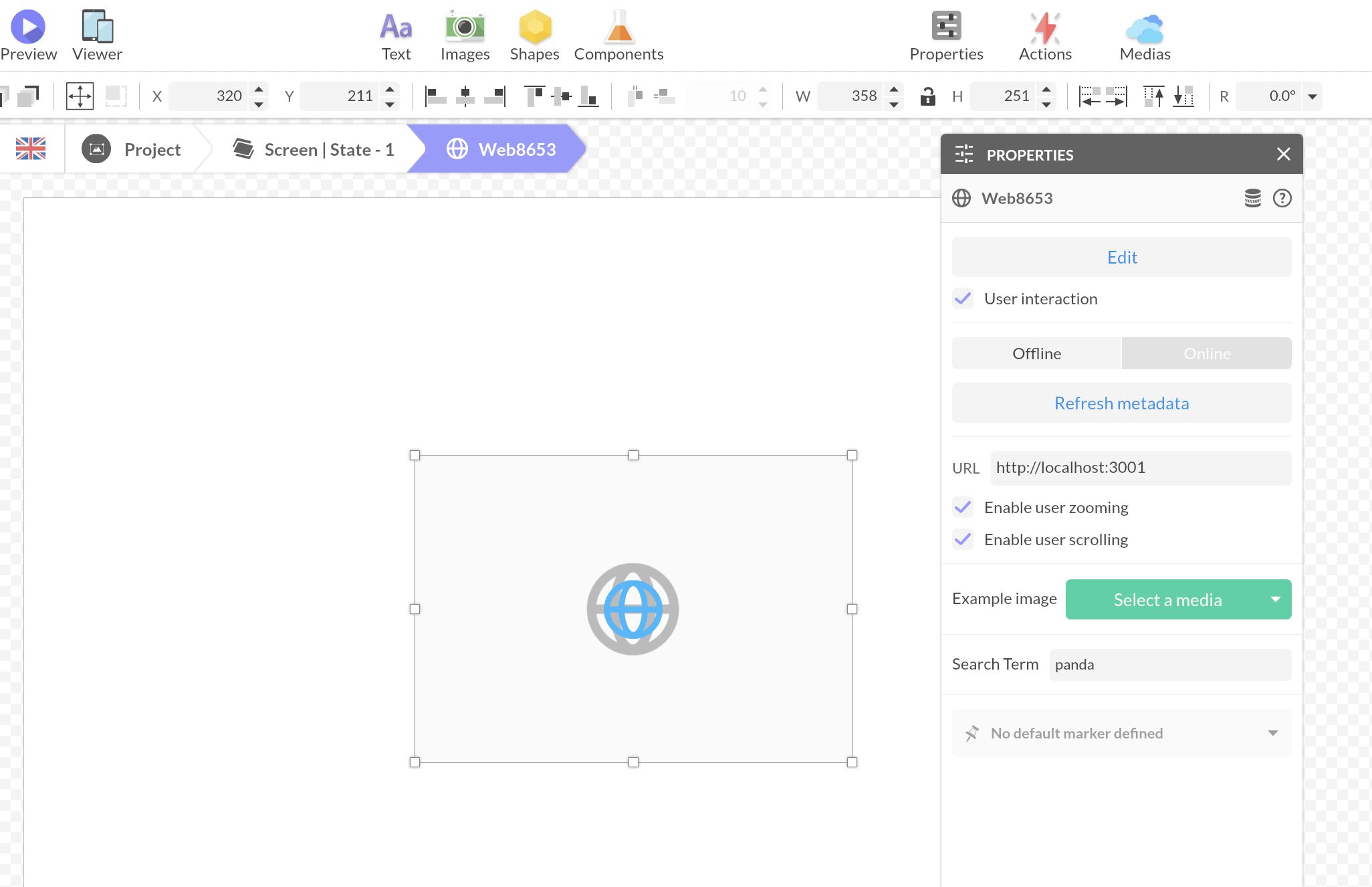Open the rotation angle dropdown arrow

[1312, 96]
